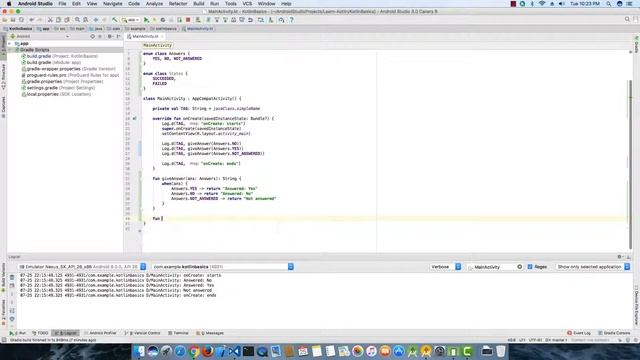Open Chrome from the dock

point(194,351)
